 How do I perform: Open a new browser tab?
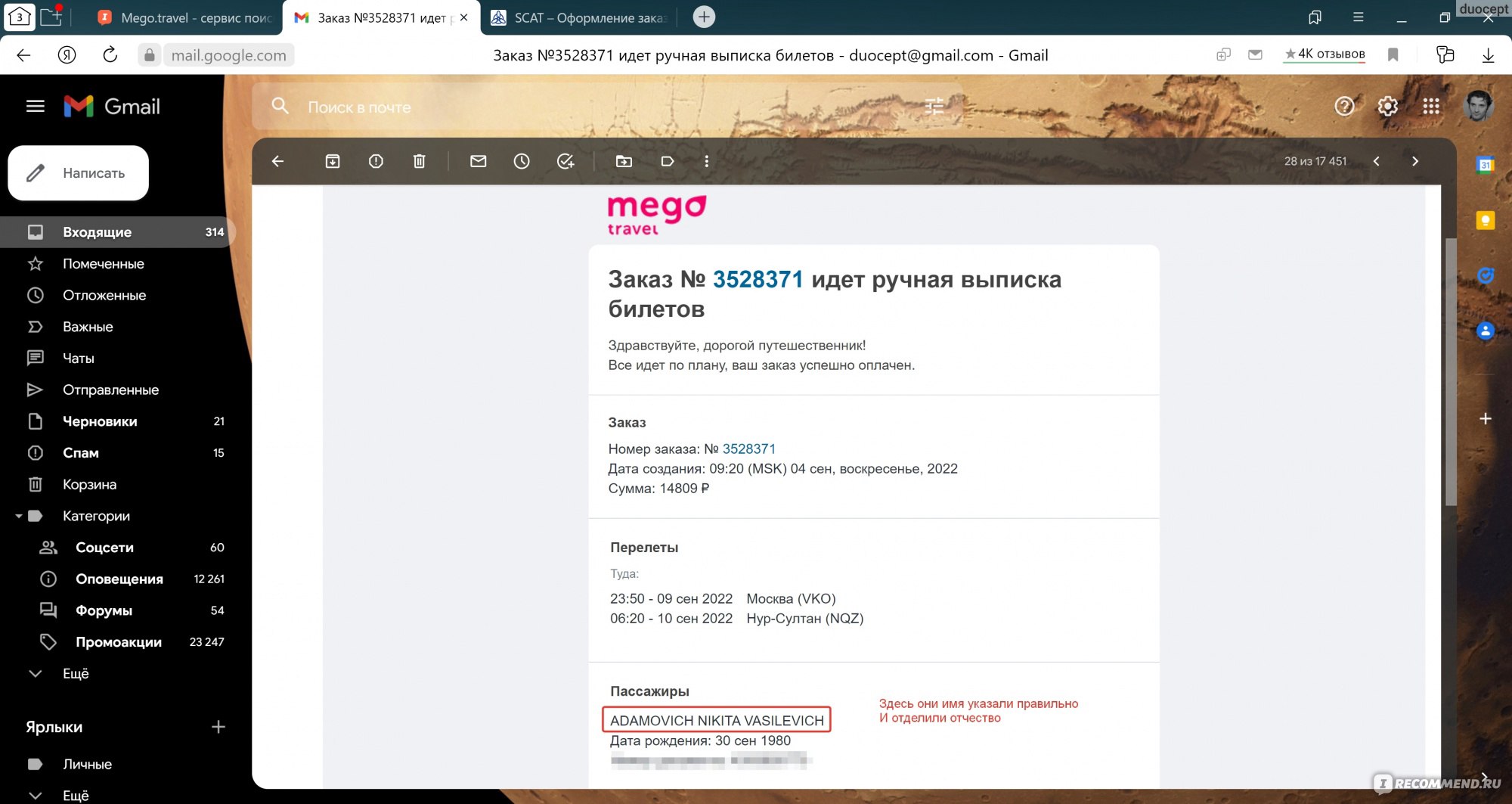pos(704,17)
